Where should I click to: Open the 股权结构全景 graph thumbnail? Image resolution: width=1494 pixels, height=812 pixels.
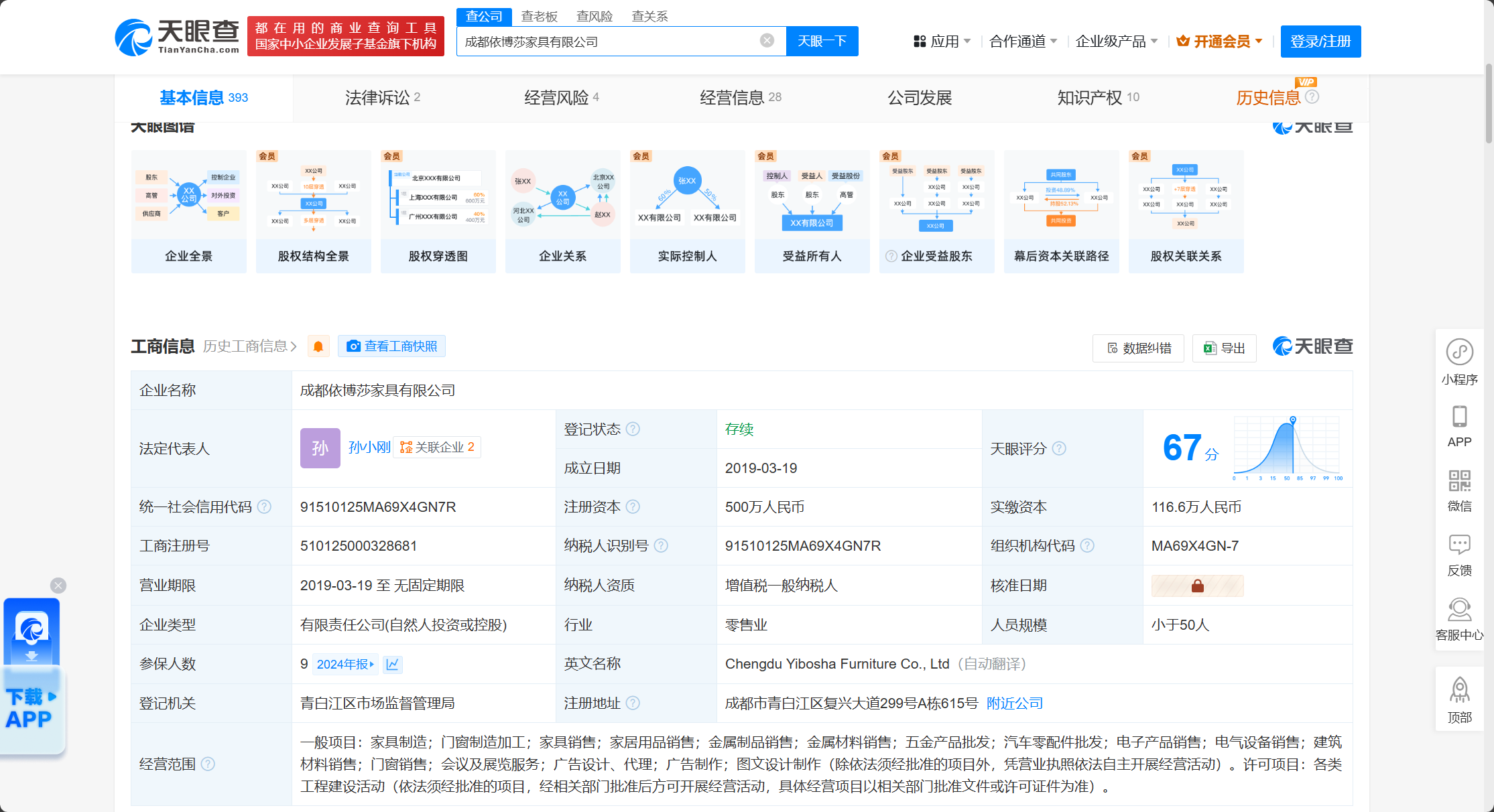coord(314,212)
